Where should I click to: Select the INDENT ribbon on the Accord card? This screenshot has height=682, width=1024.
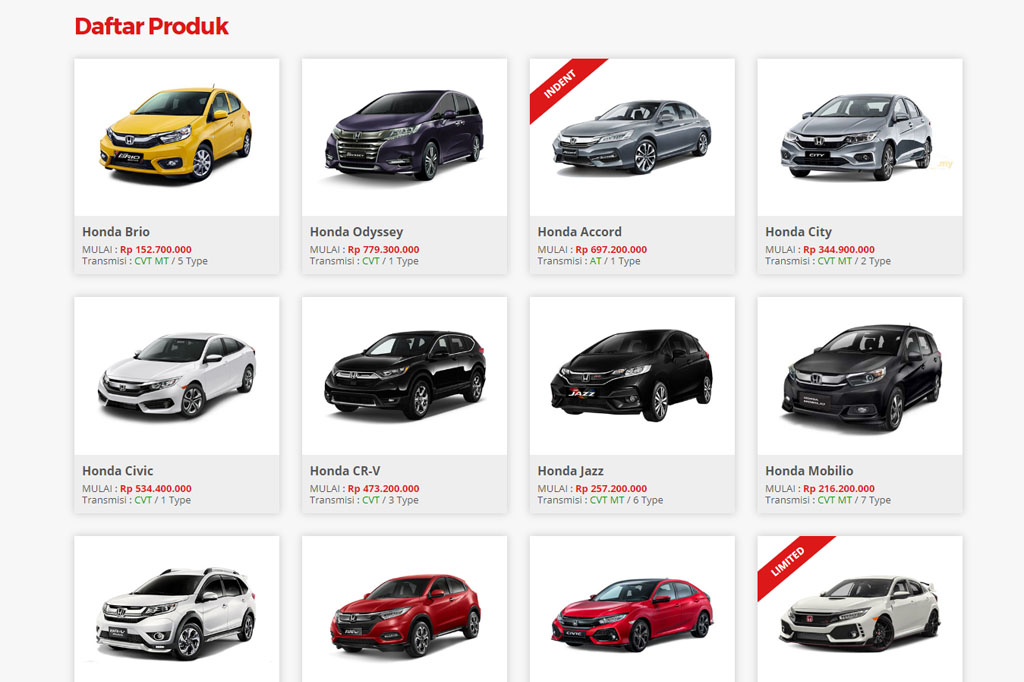[x=566, y=88]
